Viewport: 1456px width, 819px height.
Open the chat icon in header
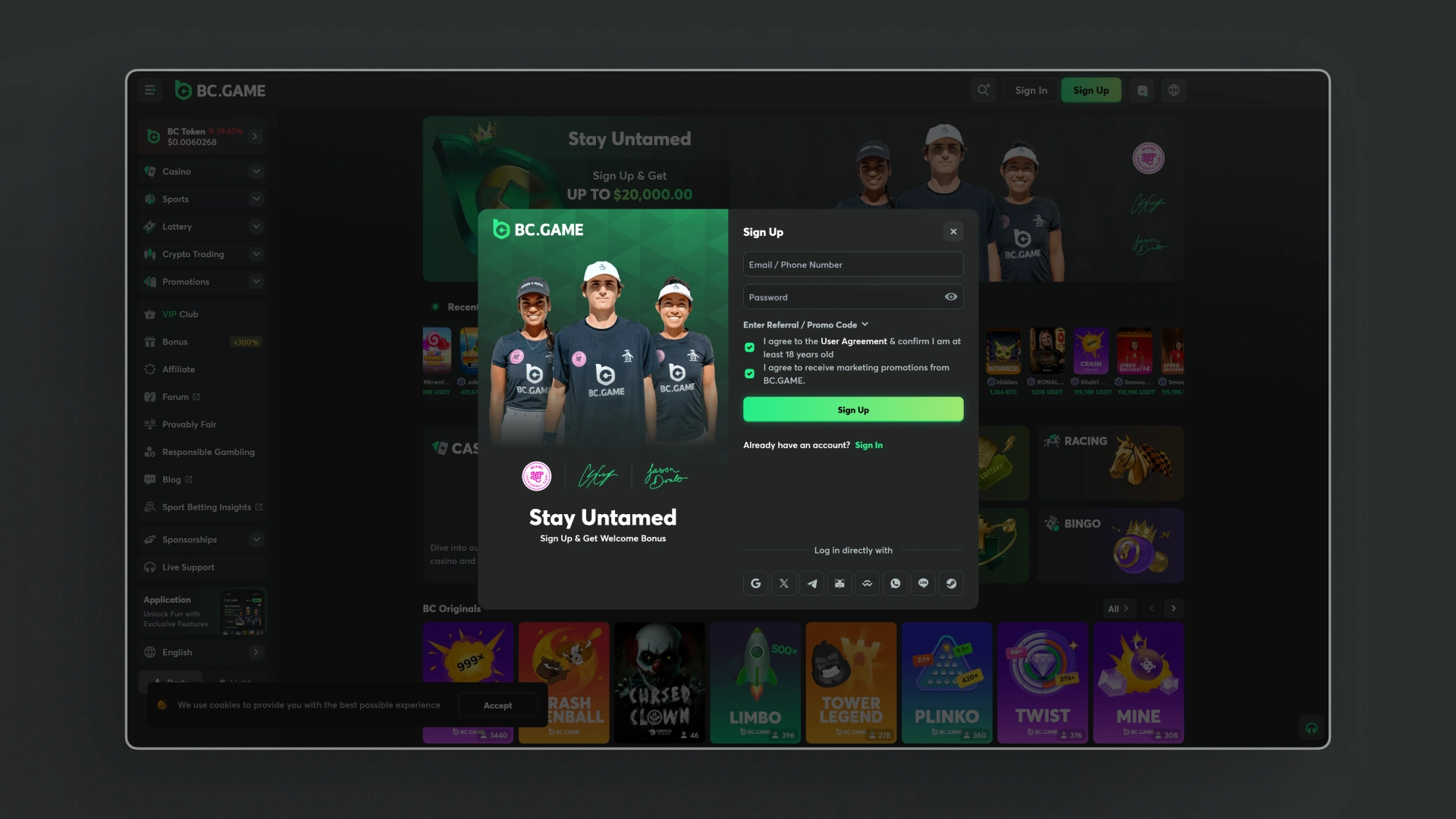pos(1142,90)
